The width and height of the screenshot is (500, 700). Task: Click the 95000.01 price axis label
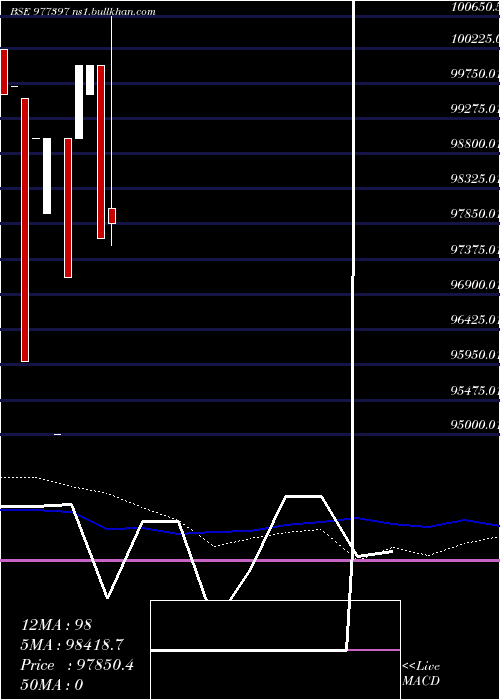(x=475, y=424)
